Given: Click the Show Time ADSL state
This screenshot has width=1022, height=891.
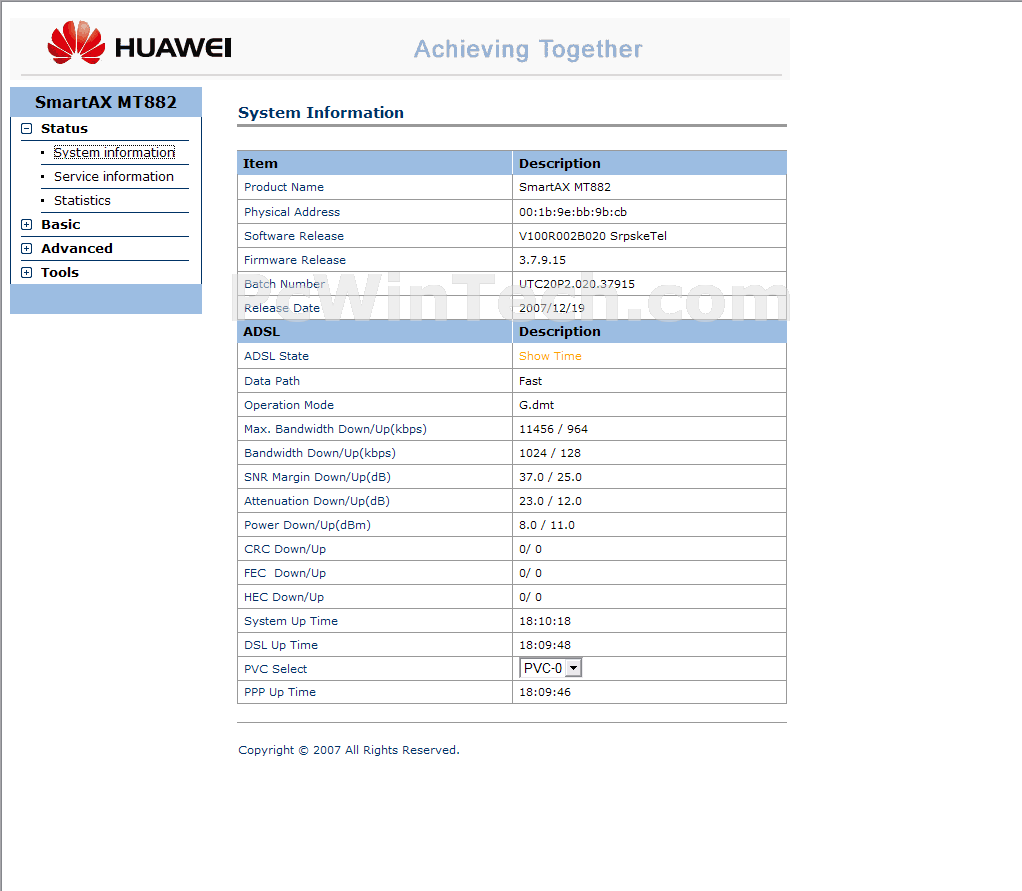Looking at the screenshot, I should [550, 357].
